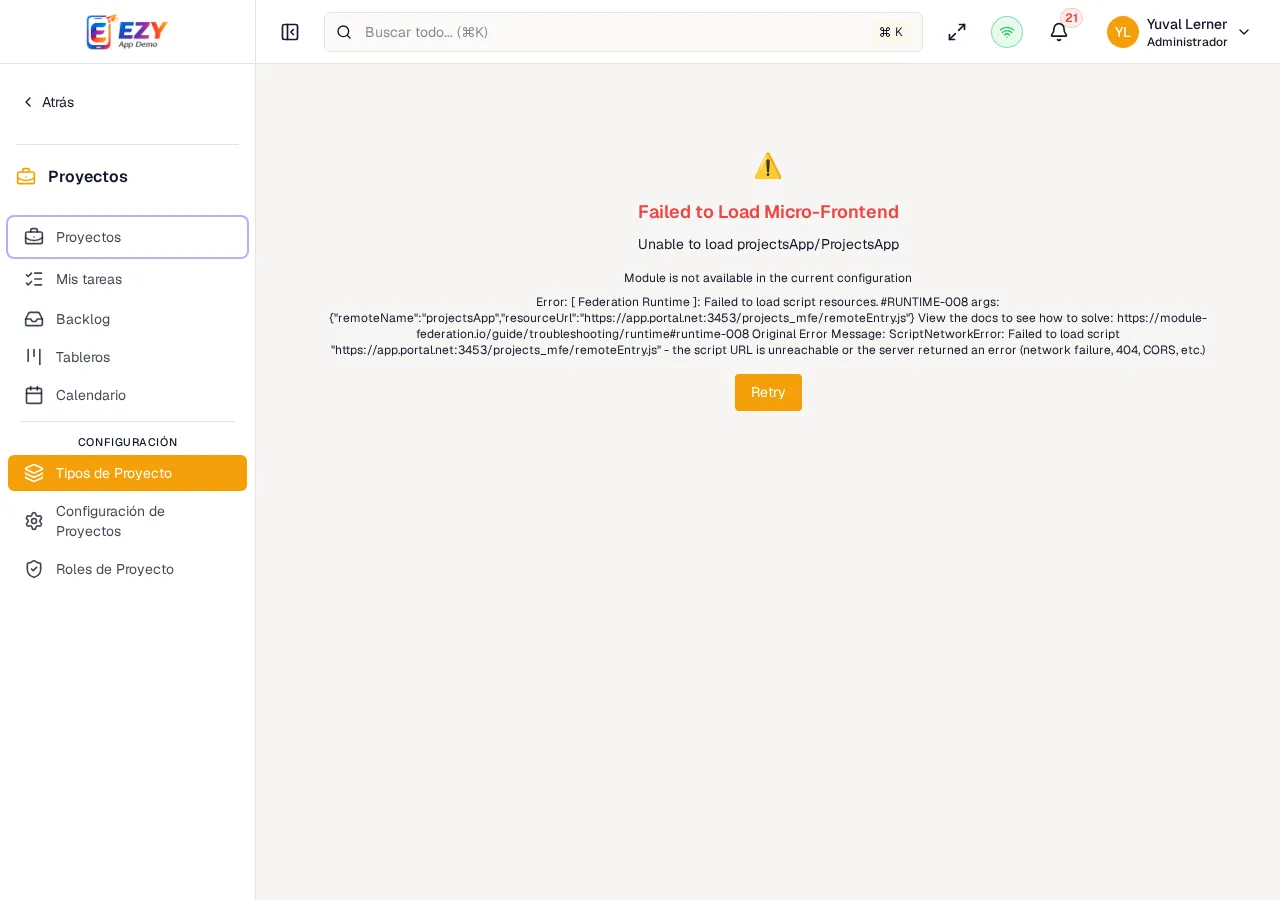Click the CONFIGURACIÓN section label
This screenshot has height=900, width=1280.
pos(128,442)
